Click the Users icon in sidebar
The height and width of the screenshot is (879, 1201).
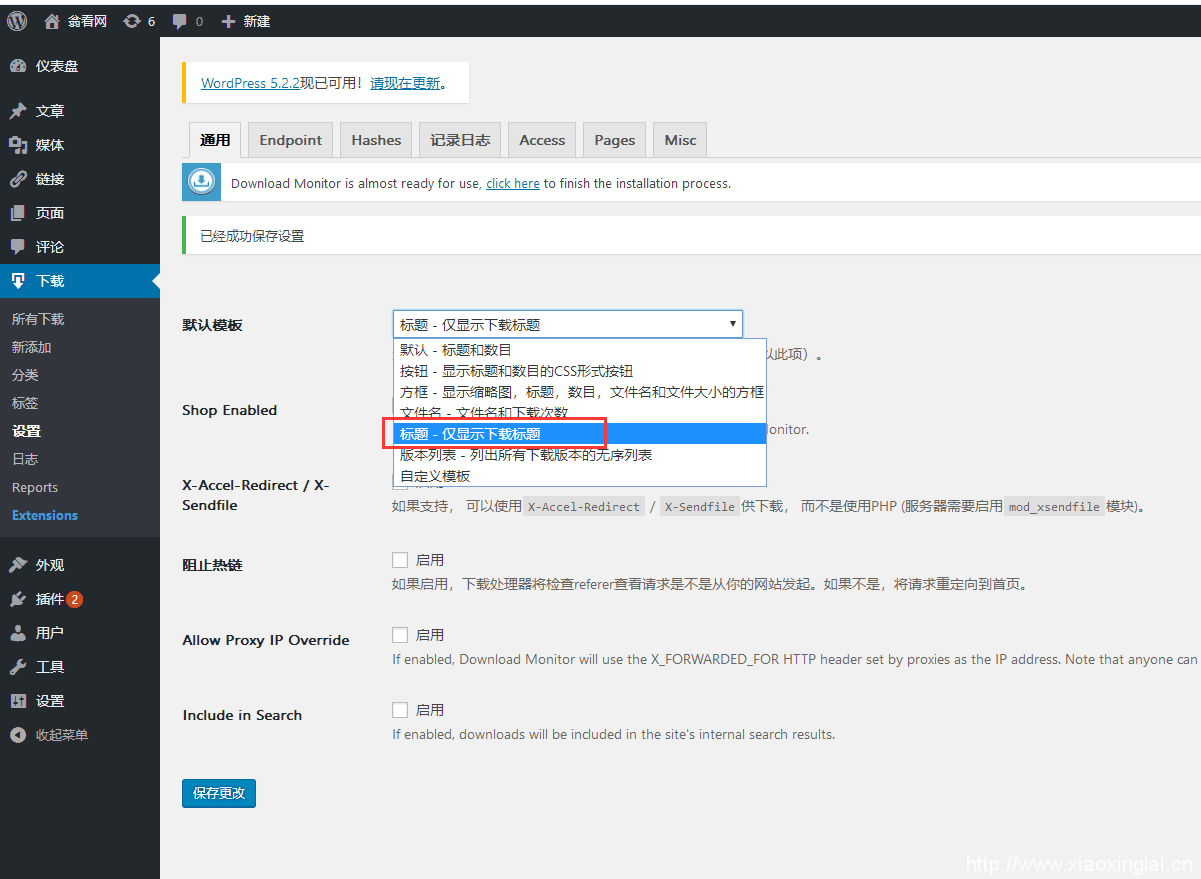pyautogui.click(x=18, y=633)
